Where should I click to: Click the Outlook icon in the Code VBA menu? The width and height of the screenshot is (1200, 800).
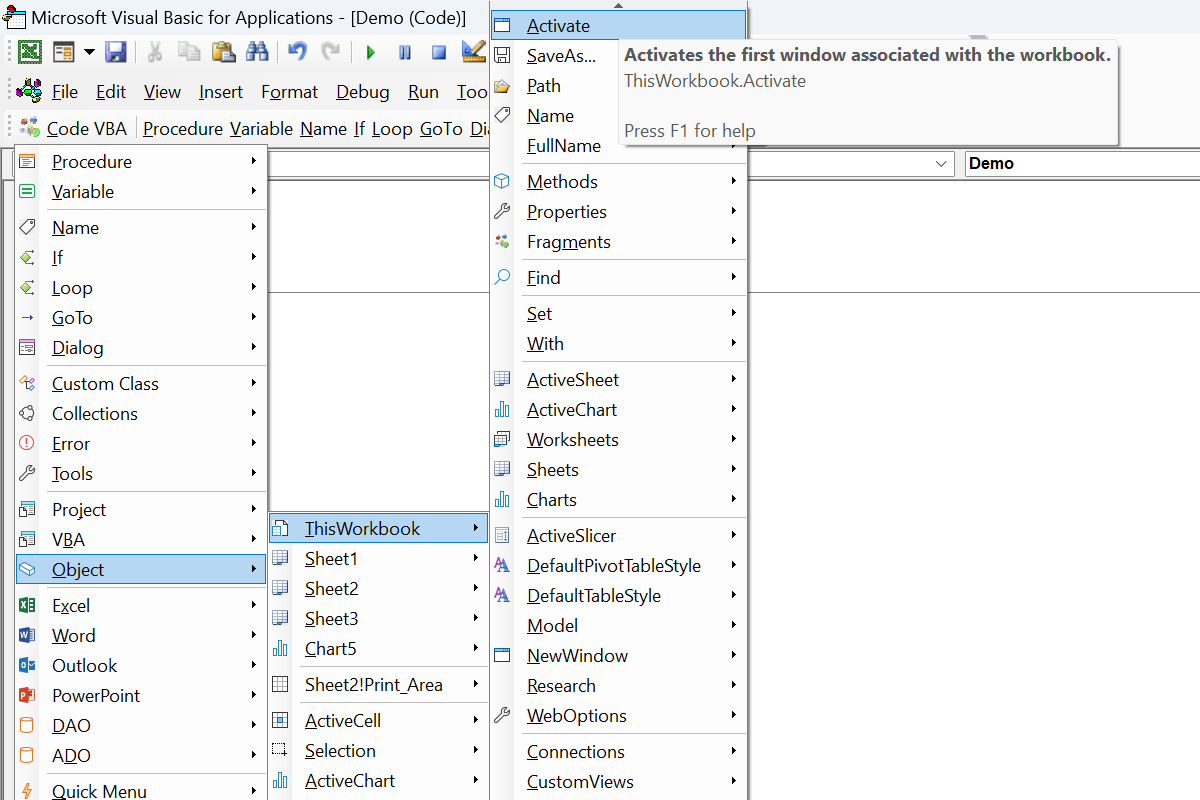(28, 665)
